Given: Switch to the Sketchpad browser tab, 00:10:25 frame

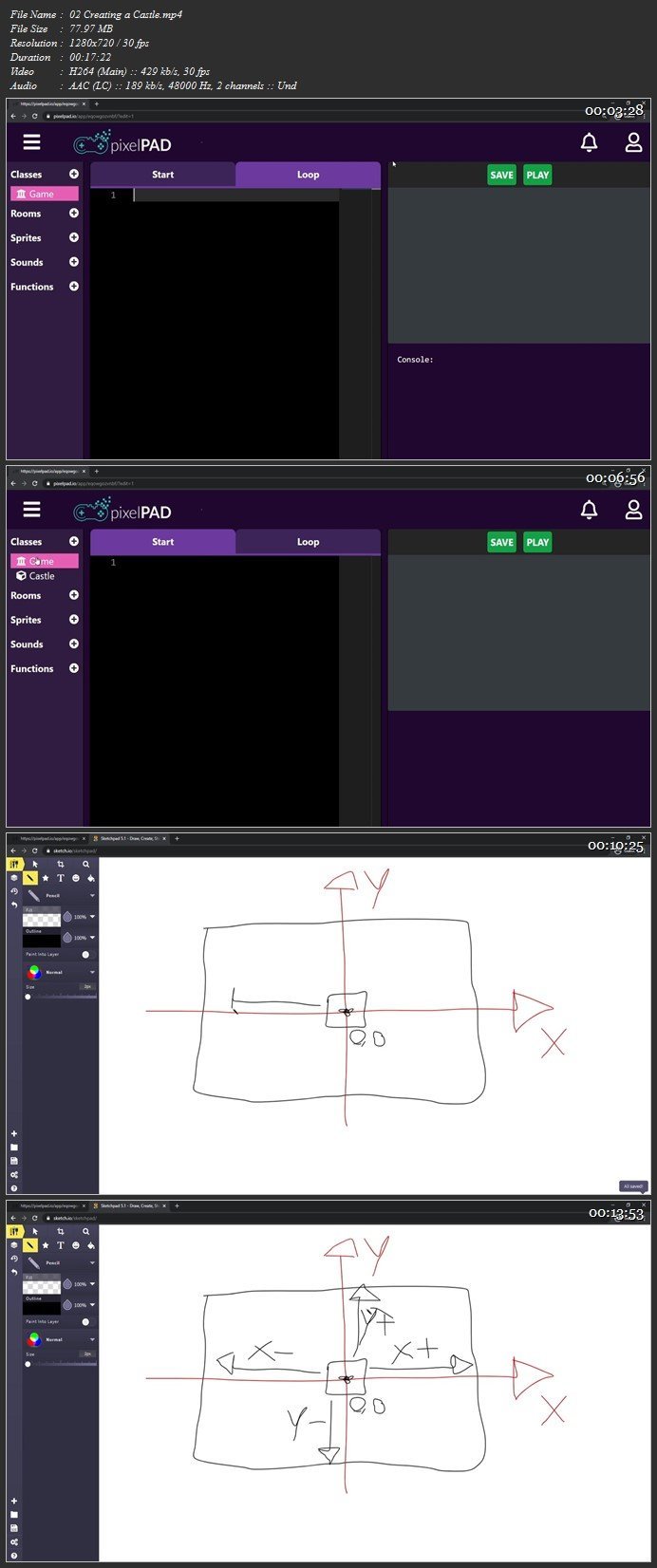Looking at the screenshot, I should click(x=129, y=839).
